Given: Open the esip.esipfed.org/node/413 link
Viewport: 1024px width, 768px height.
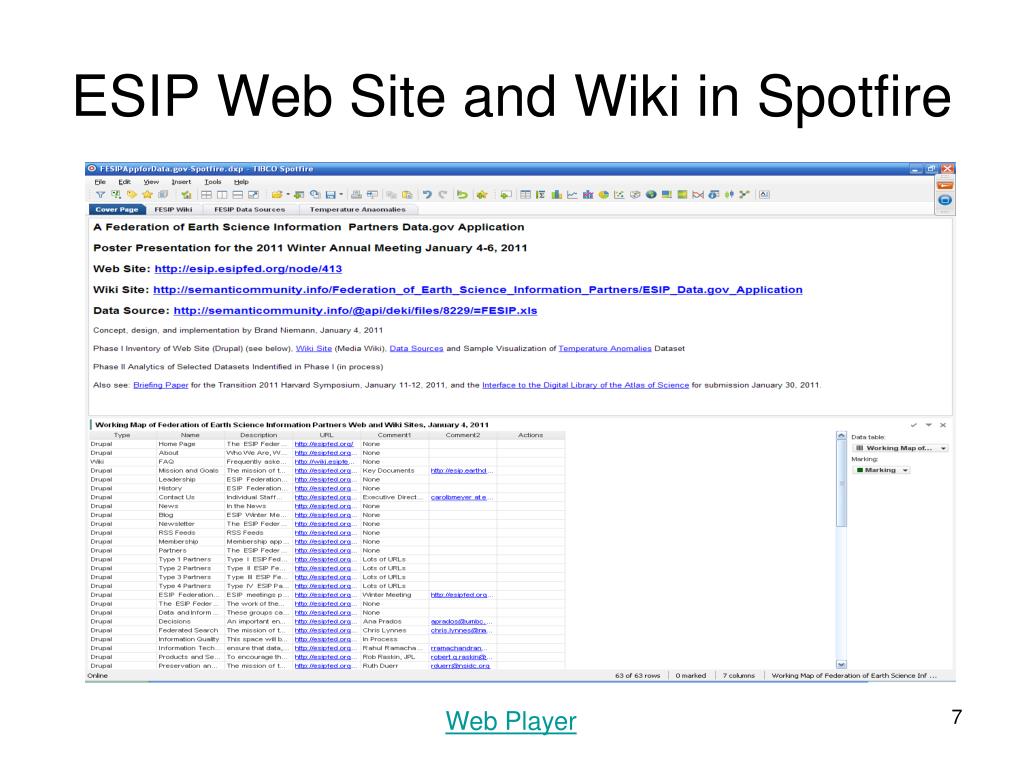Looking at the screenshot, I should point(248,268).
